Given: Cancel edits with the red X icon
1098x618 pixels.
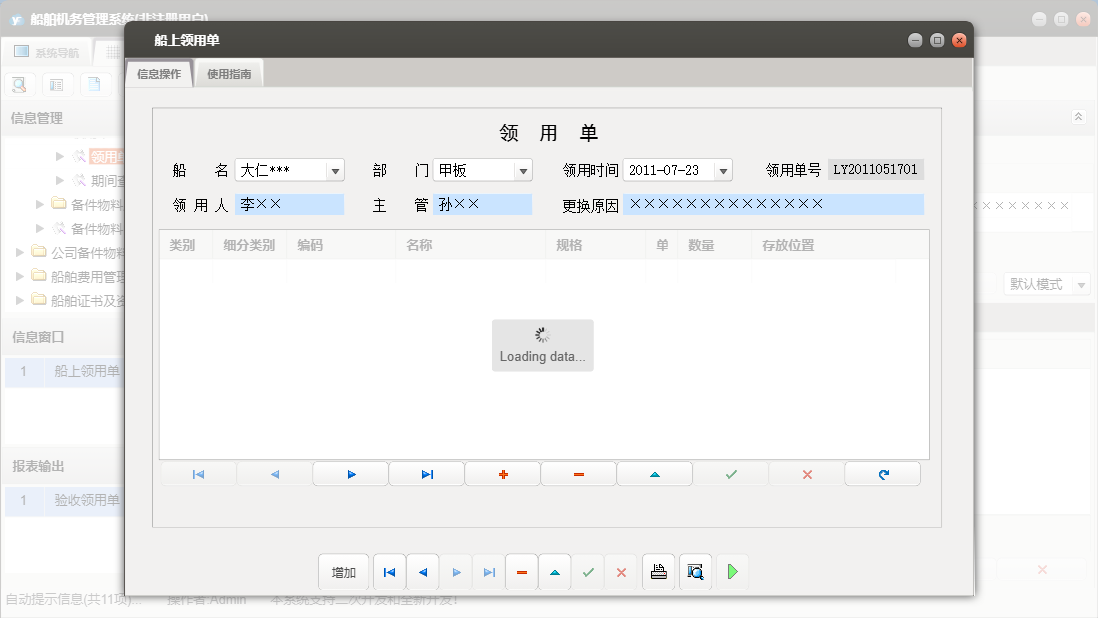Looking at the screenshot, I should click(806, 473).
